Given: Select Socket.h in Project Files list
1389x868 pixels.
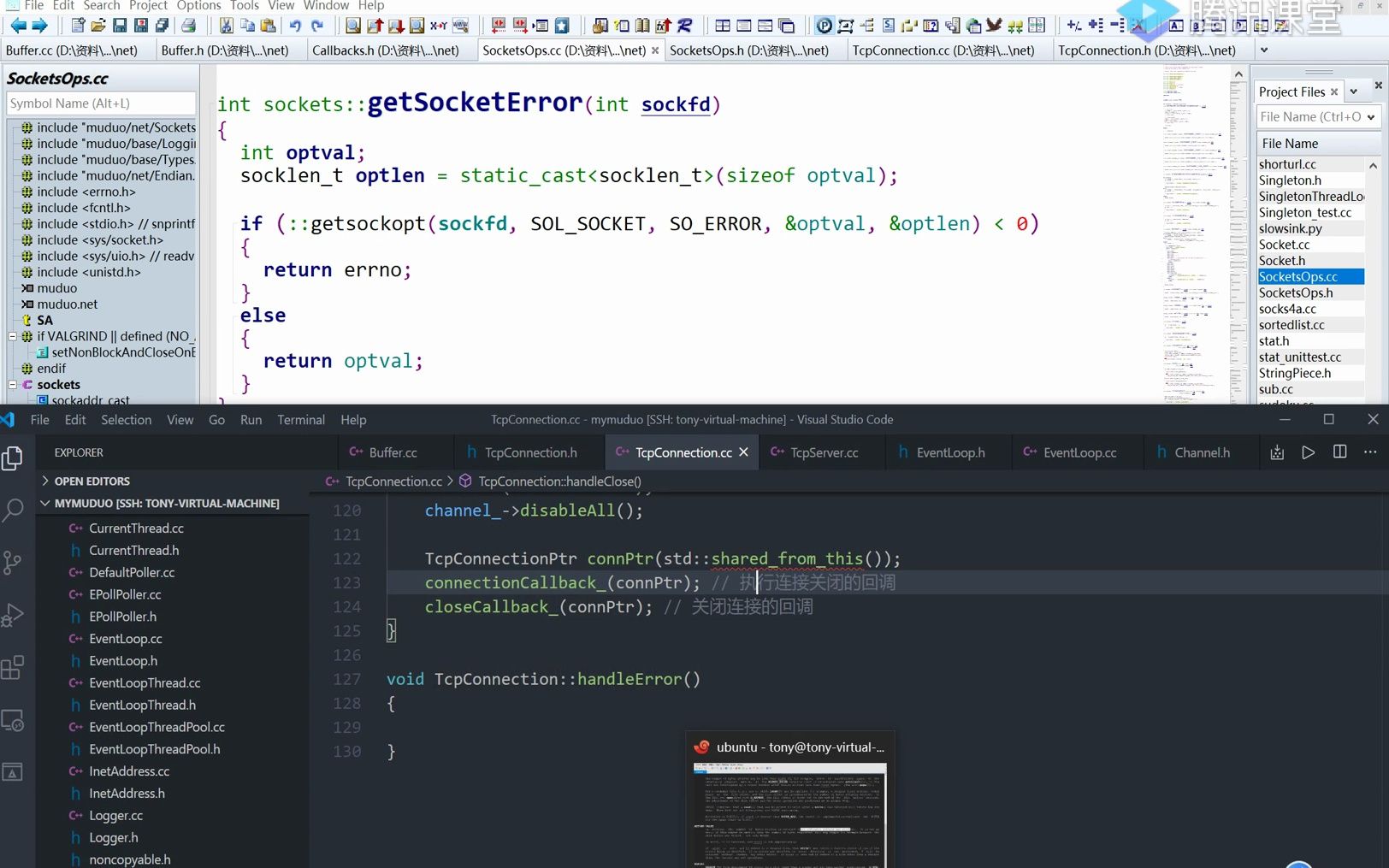Looking at the screenshot, I should pyautogui.click(x=1281, y=261).
